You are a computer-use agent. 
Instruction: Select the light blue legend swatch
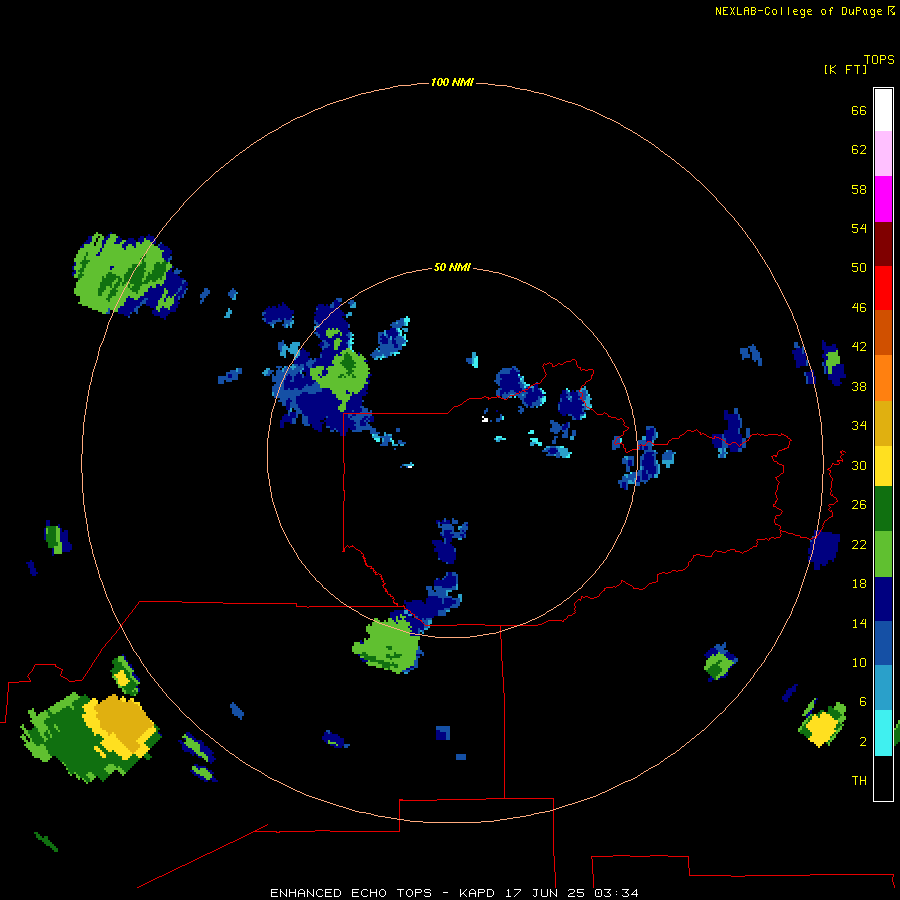883,688
